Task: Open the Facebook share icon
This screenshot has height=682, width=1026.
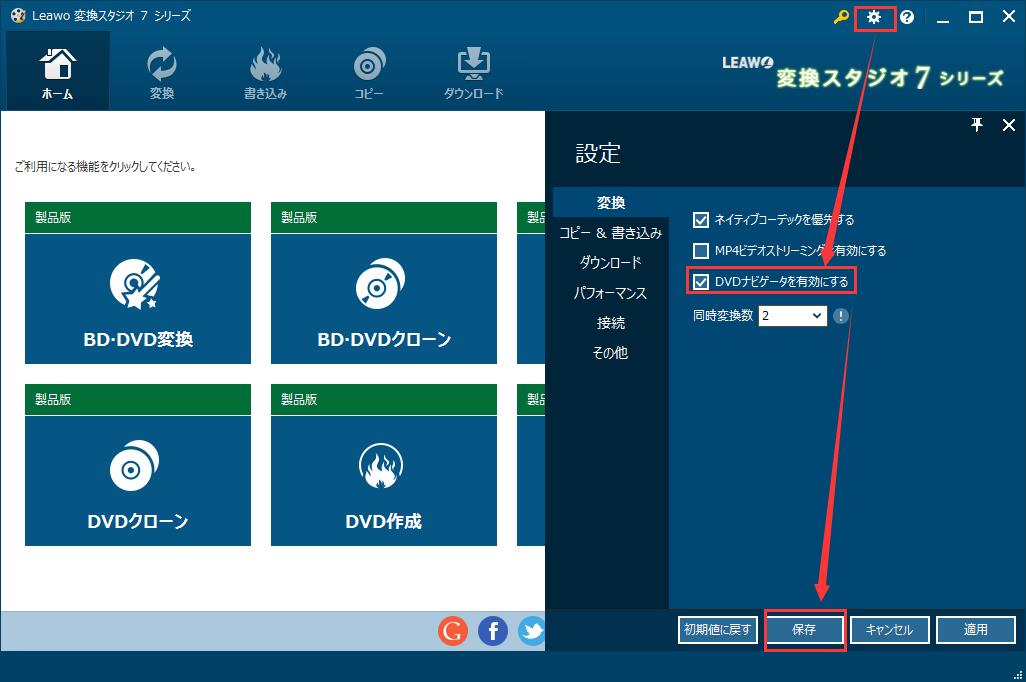Action: [492, 631]
